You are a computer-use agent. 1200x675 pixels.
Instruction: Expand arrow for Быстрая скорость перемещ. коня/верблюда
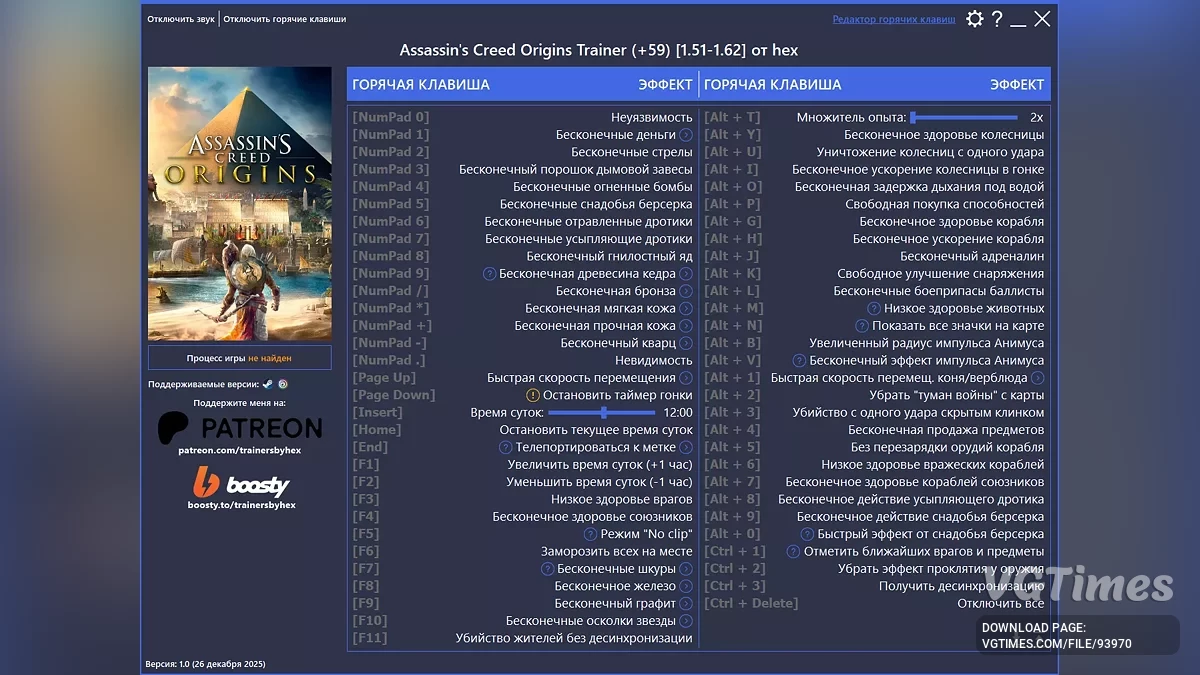[1038, 378]
